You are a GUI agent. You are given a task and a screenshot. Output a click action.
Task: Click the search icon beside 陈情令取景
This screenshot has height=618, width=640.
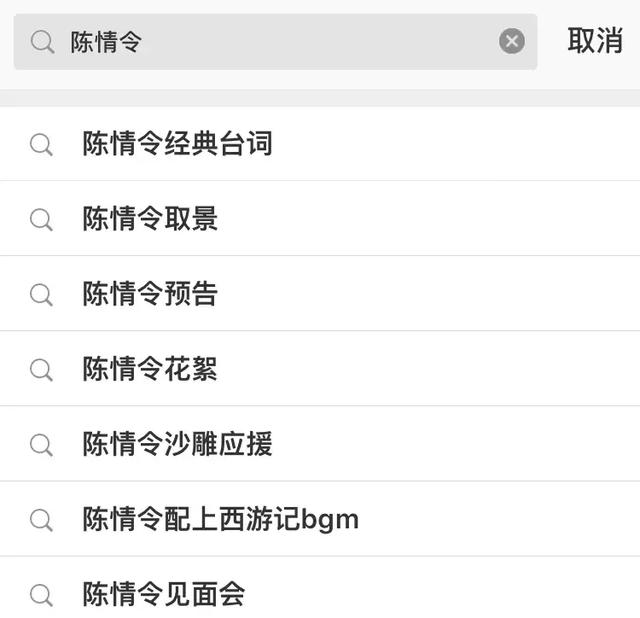click(x=41, y=220)
